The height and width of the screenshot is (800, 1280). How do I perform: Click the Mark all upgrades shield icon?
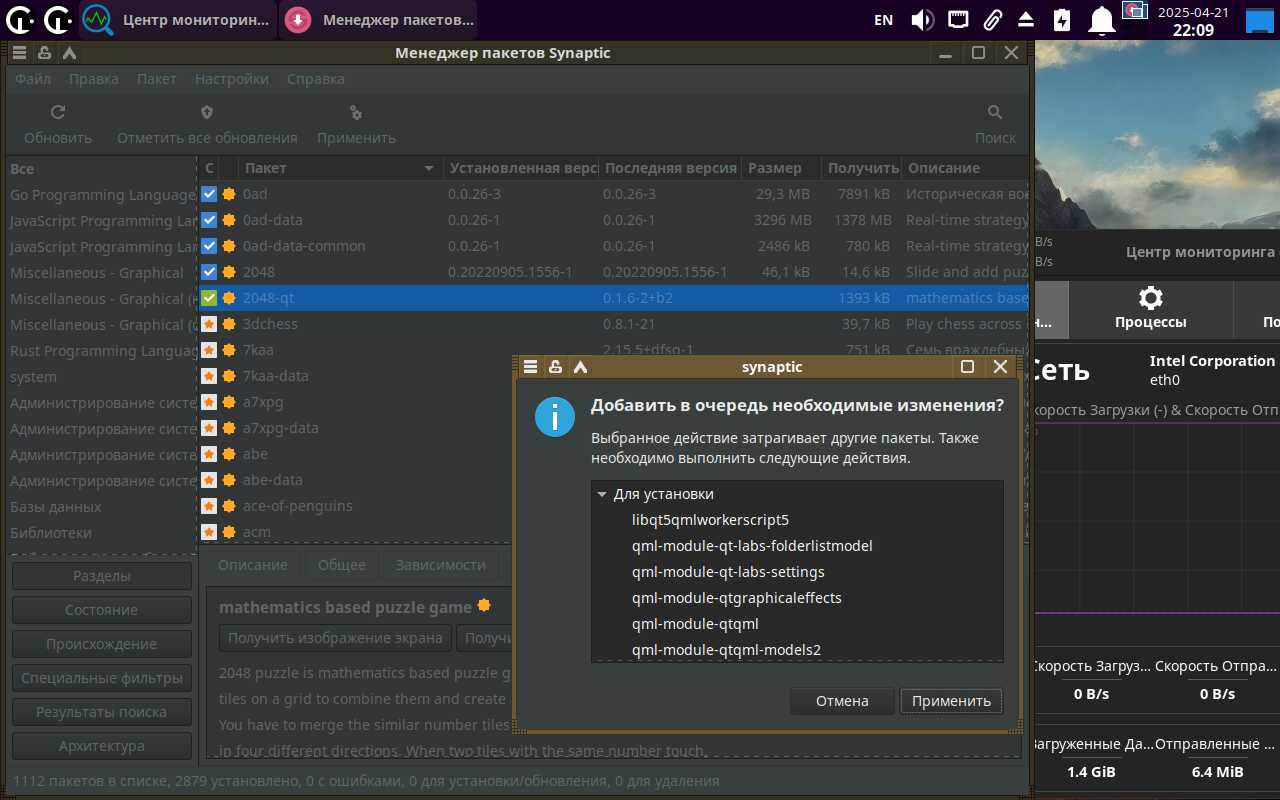[x=207, y=113]
